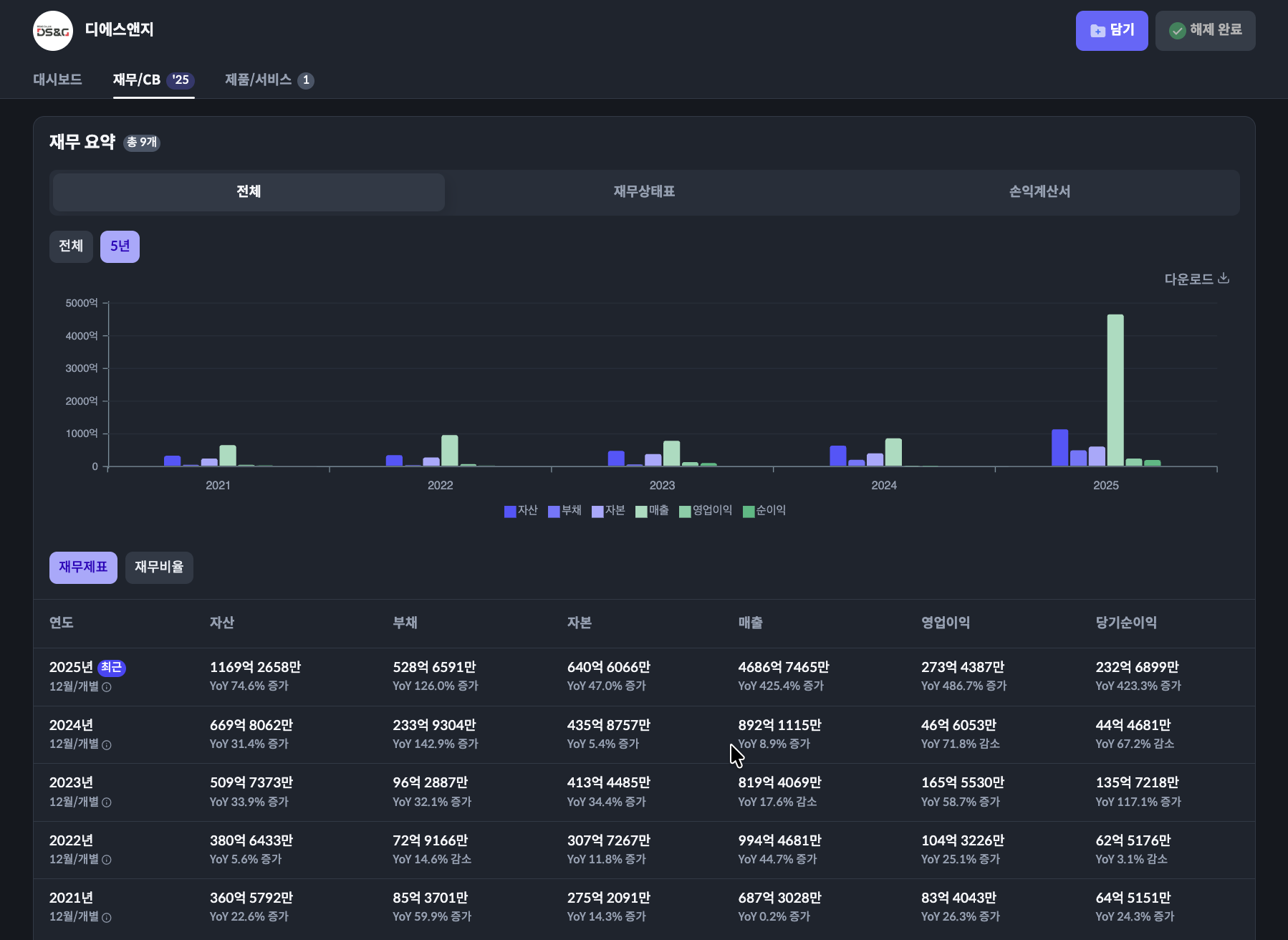Click the info icon beside 2022년 12월/개별
This screenshot has width=1288, height=940.
tap(107, 860)
